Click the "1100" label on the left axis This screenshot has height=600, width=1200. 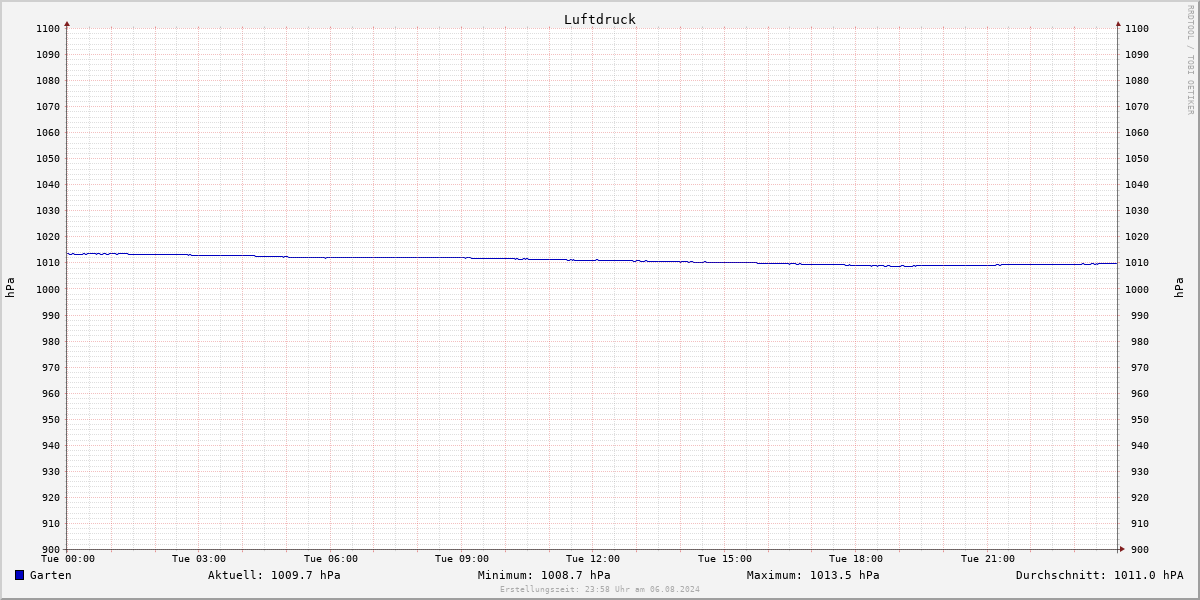pyautogui.click(x=48, y=28)
